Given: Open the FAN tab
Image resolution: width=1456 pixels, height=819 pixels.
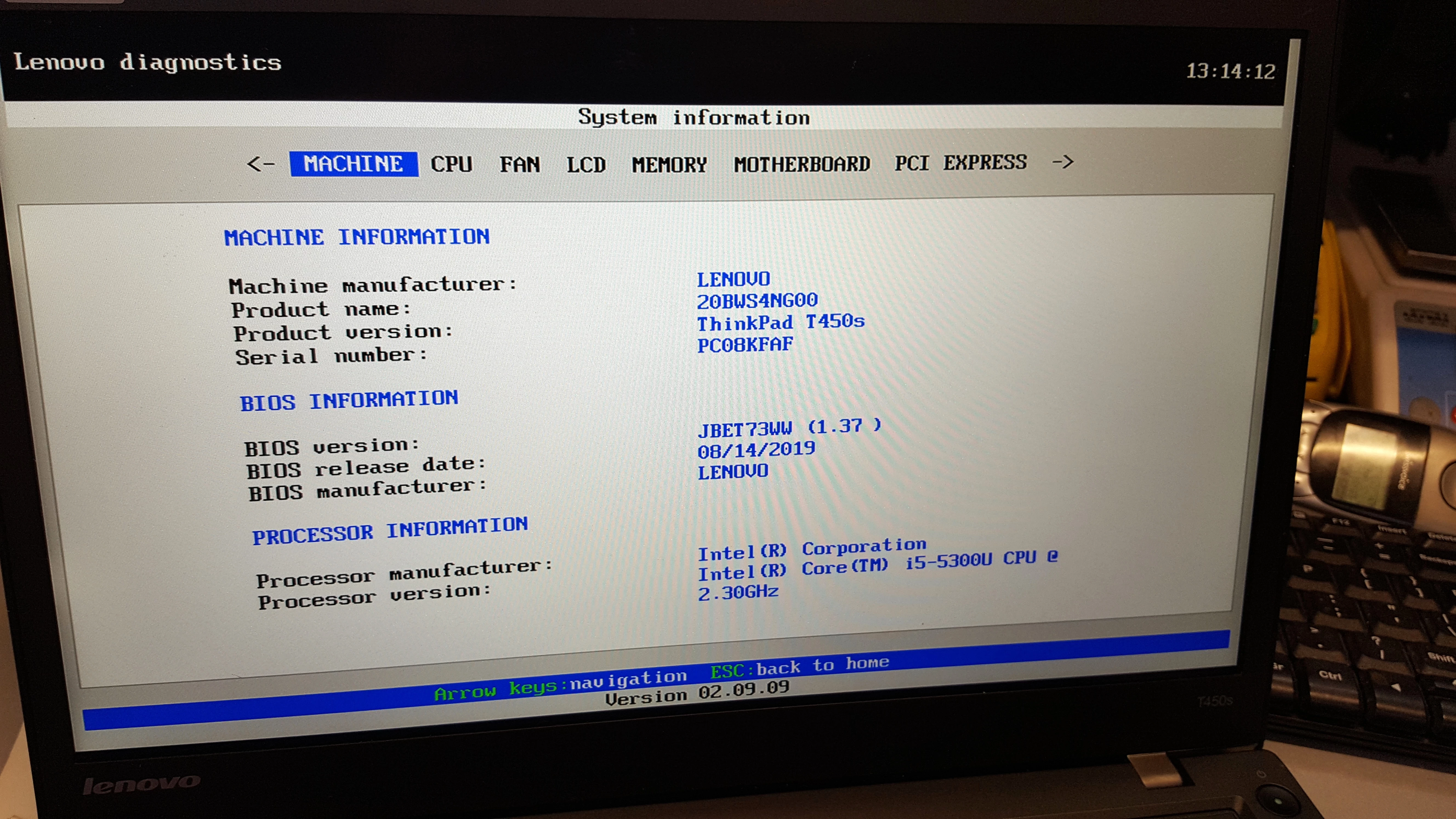Looking at the screenshot, I should [x=519, y=164].
